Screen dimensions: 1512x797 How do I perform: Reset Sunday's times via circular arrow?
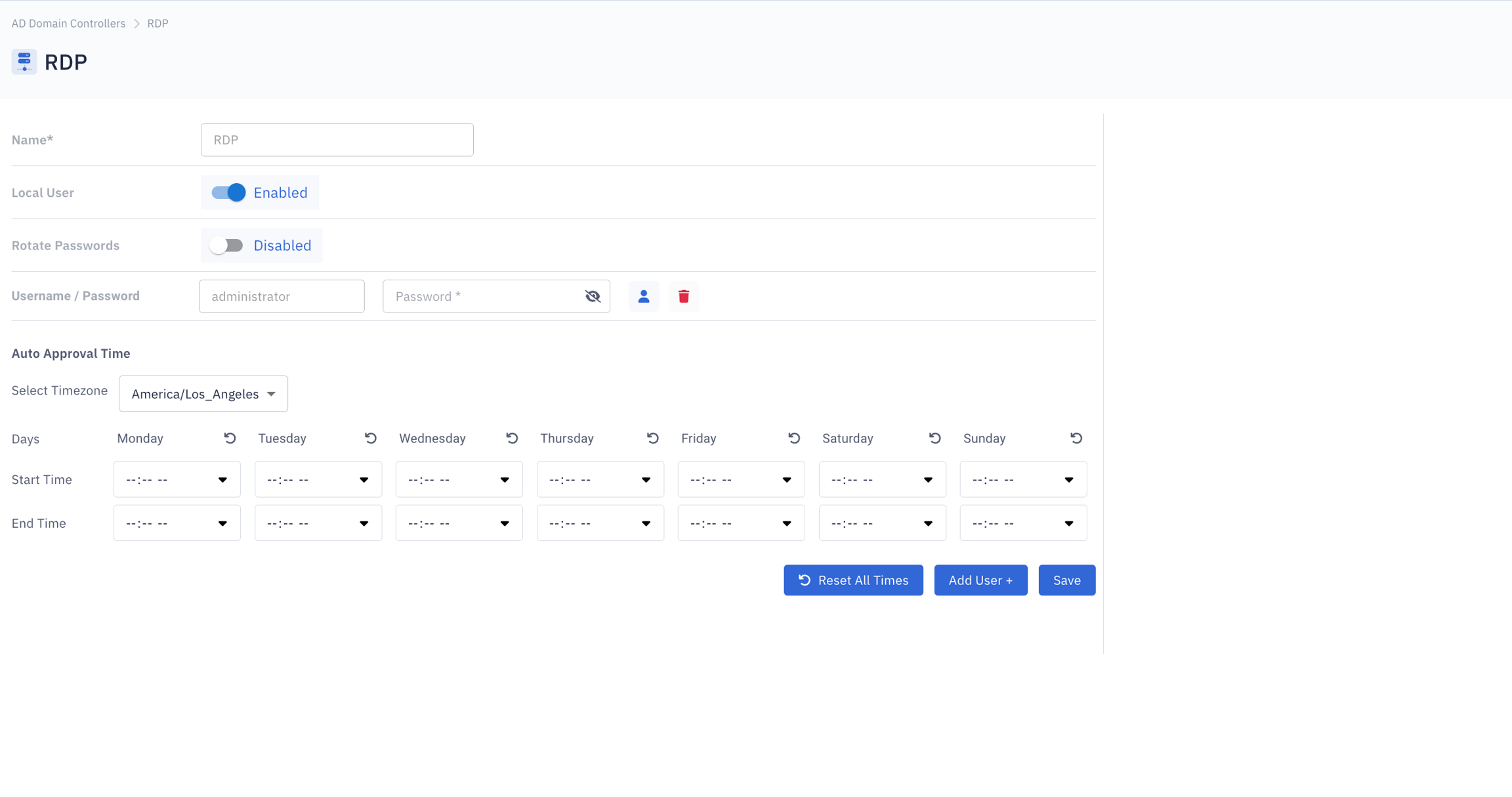tap(1076, 438)
